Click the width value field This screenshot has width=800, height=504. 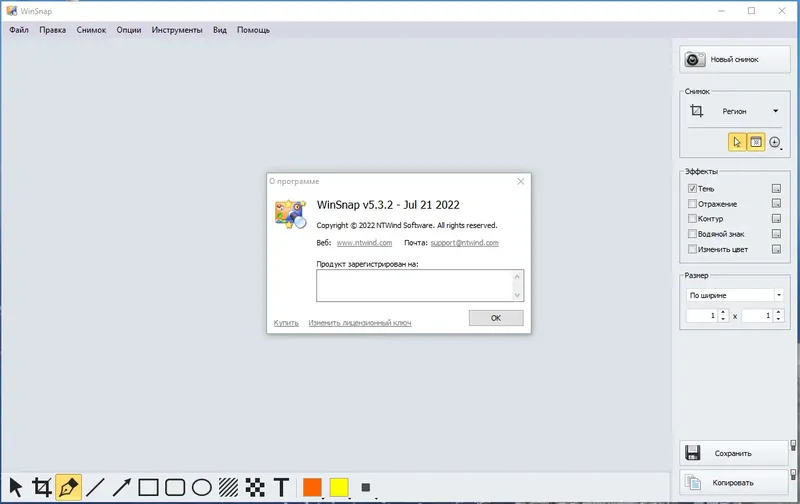[x=702, y=316]
